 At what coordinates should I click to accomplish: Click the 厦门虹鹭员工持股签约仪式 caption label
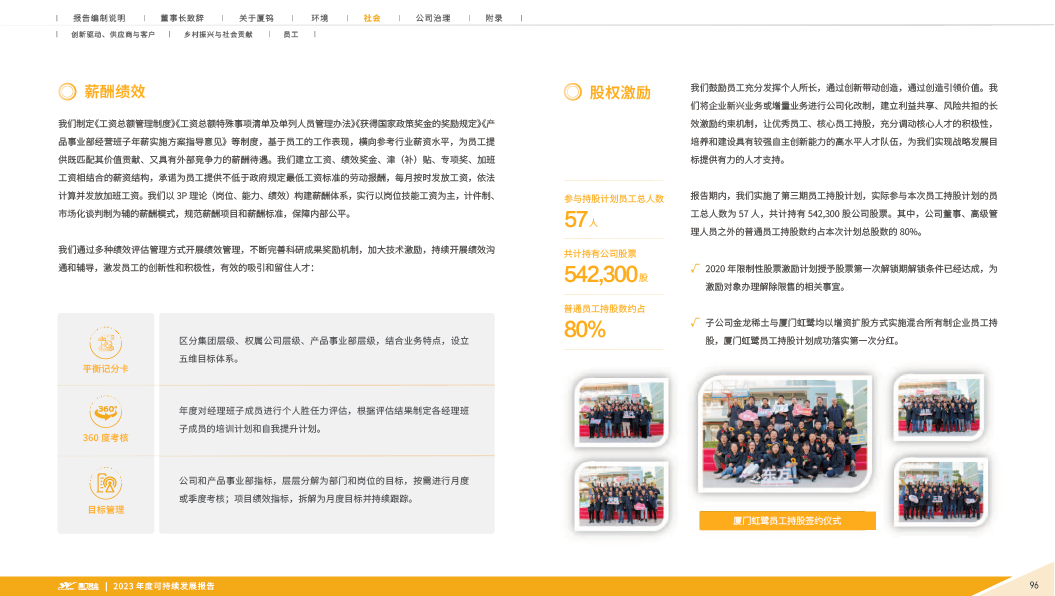point(788,521)
